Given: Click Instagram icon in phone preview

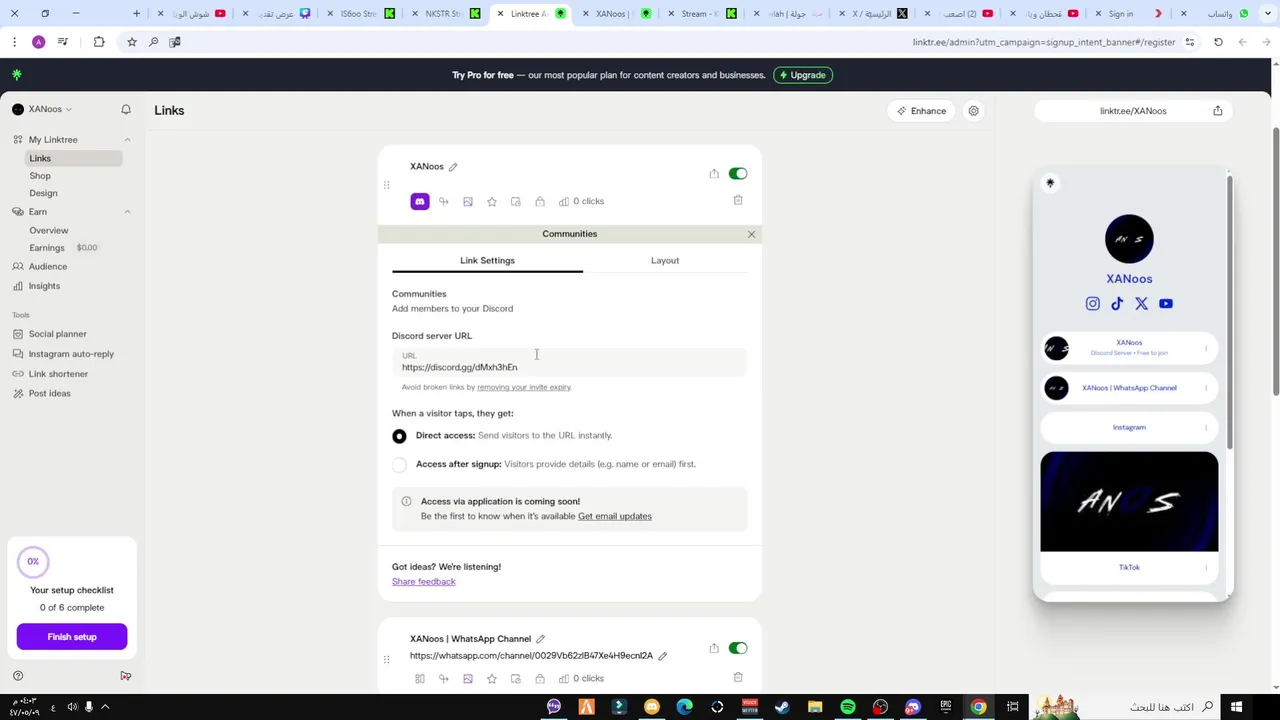Looking at the screenshot, I should click(1093, 303).
